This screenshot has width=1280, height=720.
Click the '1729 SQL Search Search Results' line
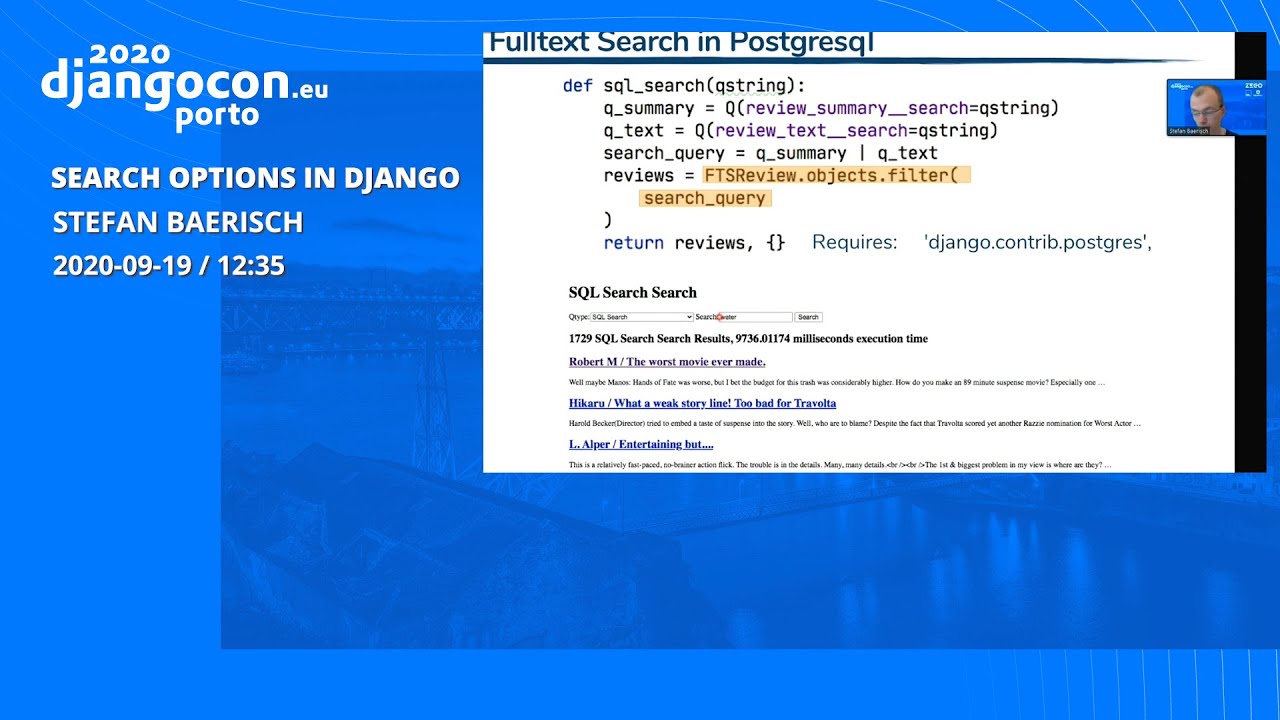pos(748,339)
